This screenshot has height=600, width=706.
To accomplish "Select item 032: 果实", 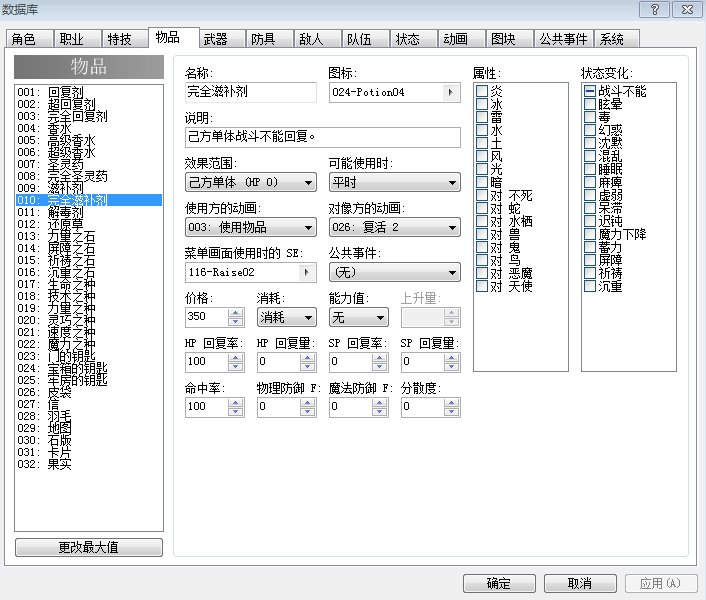I will (x=89, y=464).
